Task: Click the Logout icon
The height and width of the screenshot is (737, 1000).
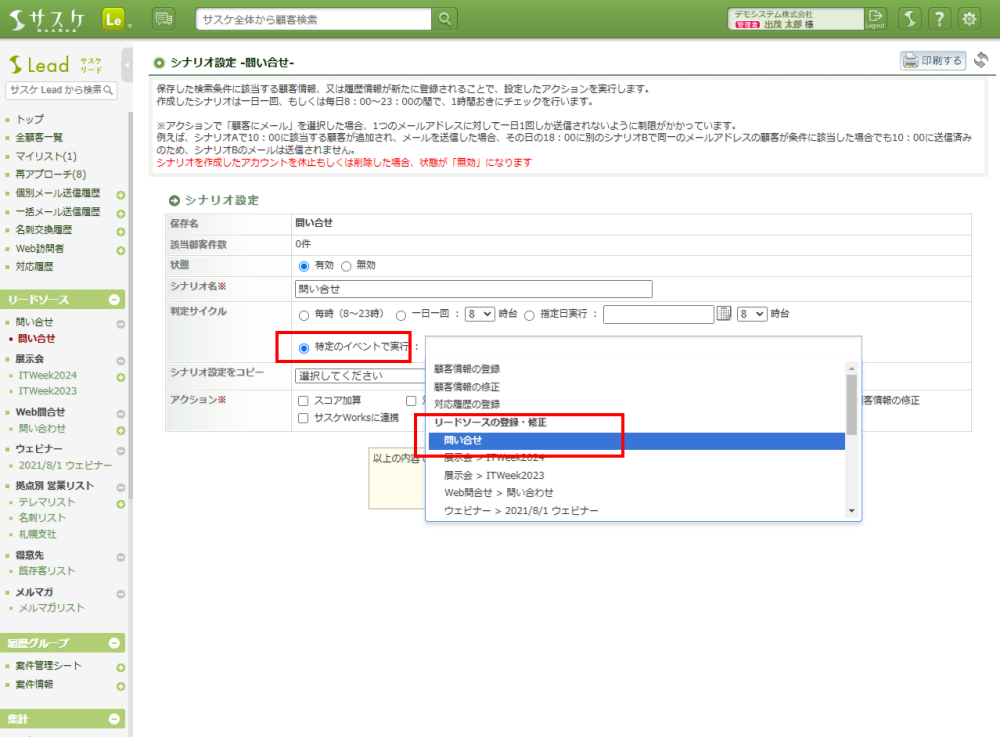Action: [x=875, y=18]
